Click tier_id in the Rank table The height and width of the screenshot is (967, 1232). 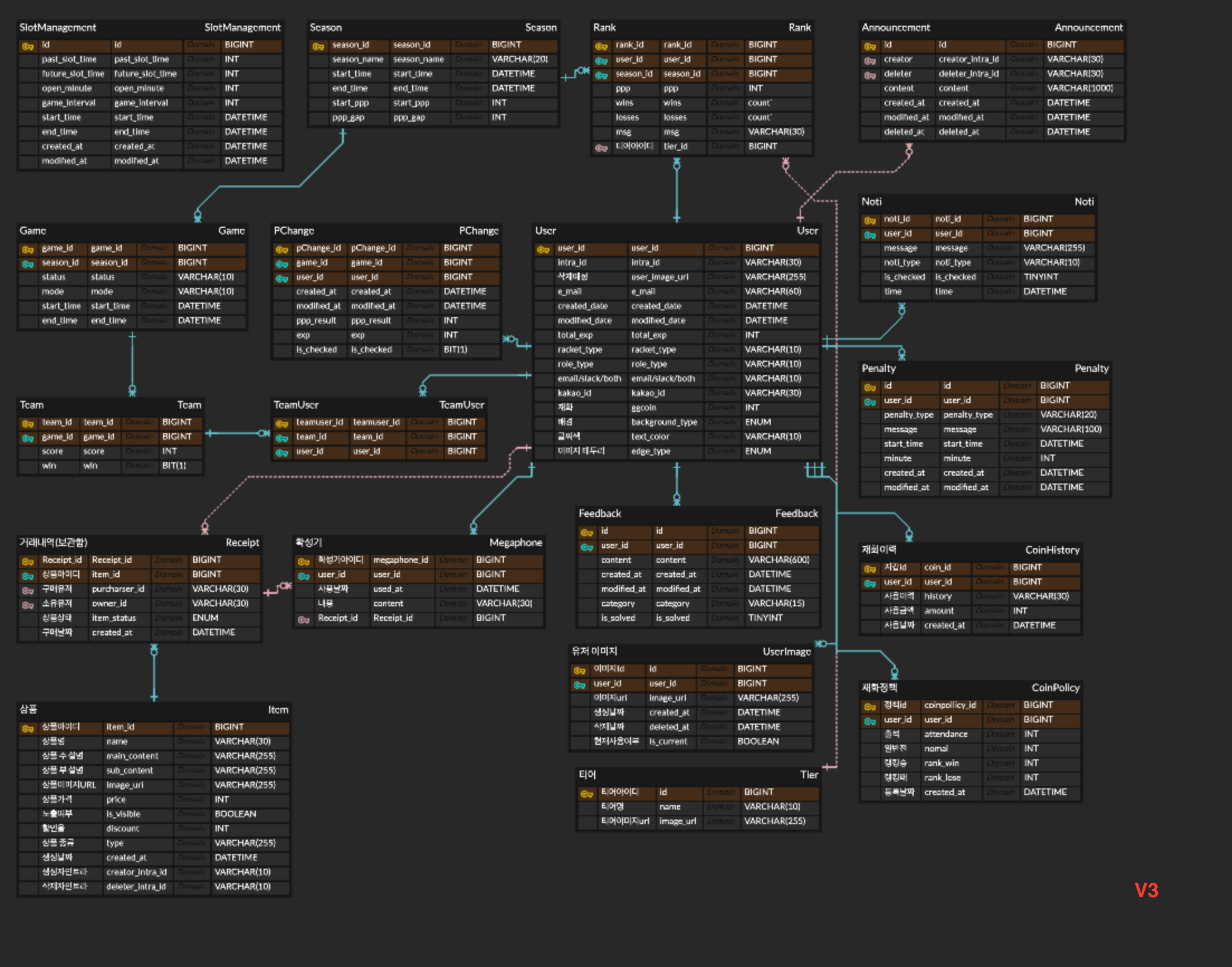pos(675,146)
